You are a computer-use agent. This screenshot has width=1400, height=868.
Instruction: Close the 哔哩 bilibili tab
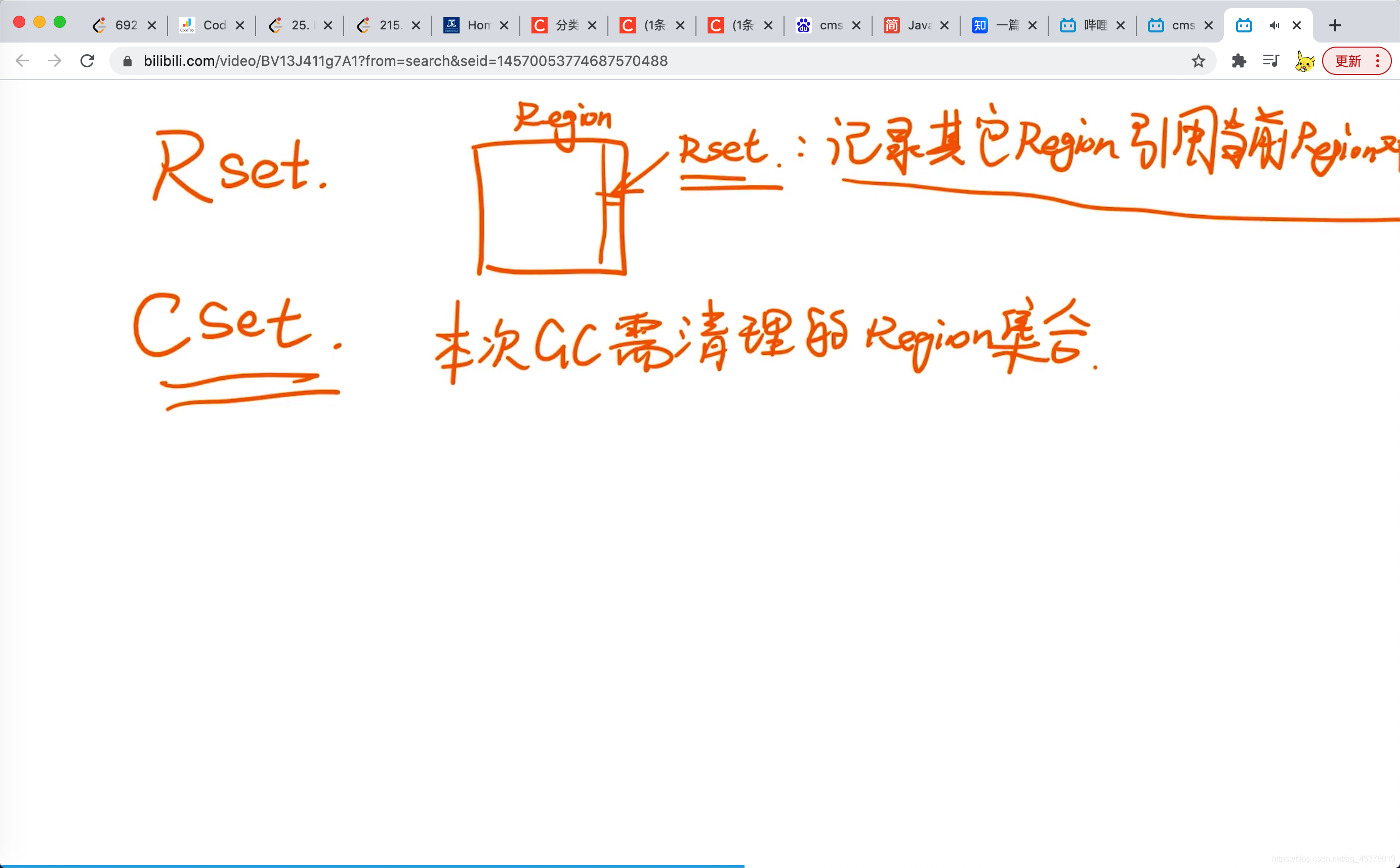1120,25
